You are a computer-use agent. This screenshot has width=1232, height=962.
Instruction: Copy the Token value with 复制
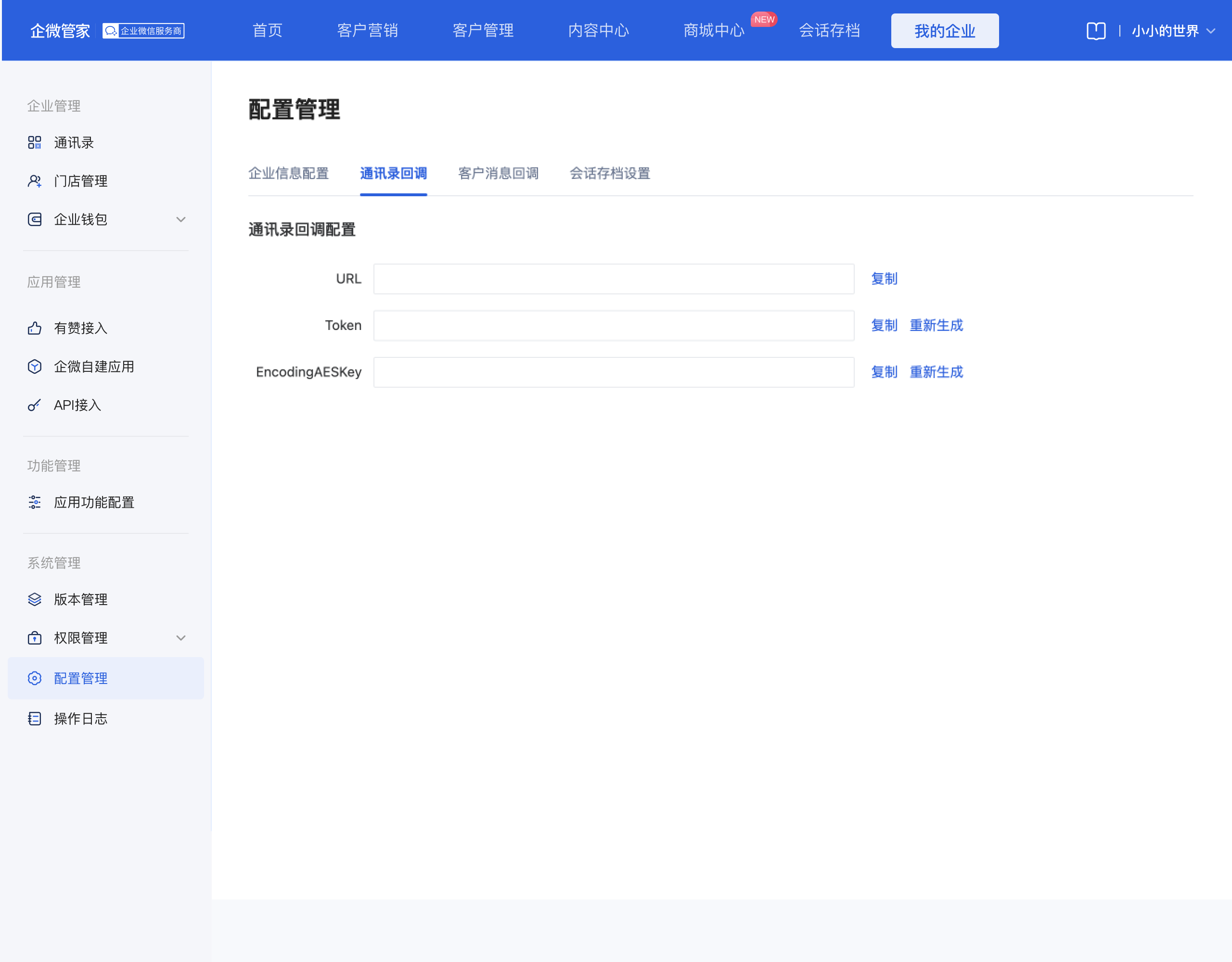(x=884, y=325)
